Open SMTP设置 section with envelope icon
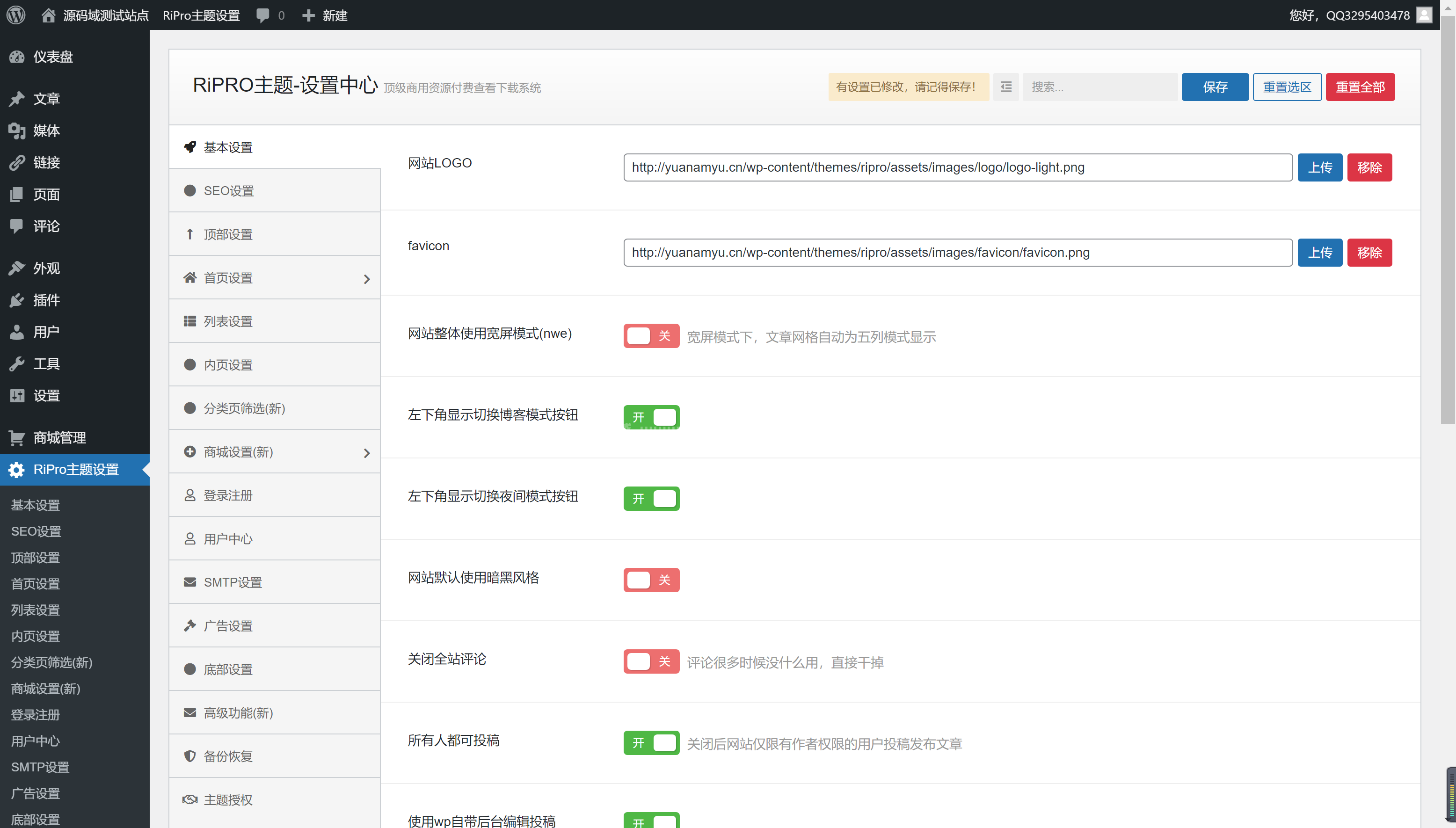 pyautogui.click(x=233, y=582)
